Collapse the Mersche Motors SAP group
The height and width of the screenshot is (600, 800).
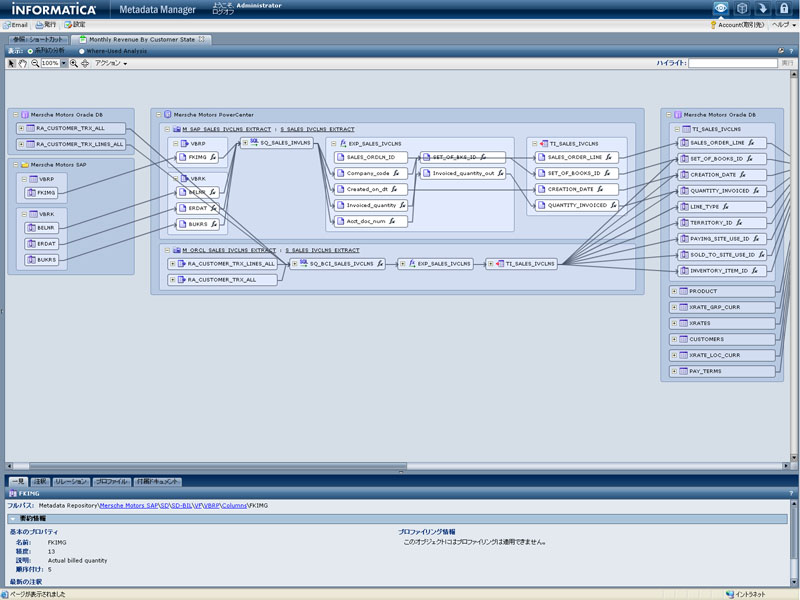coord(16,165)
